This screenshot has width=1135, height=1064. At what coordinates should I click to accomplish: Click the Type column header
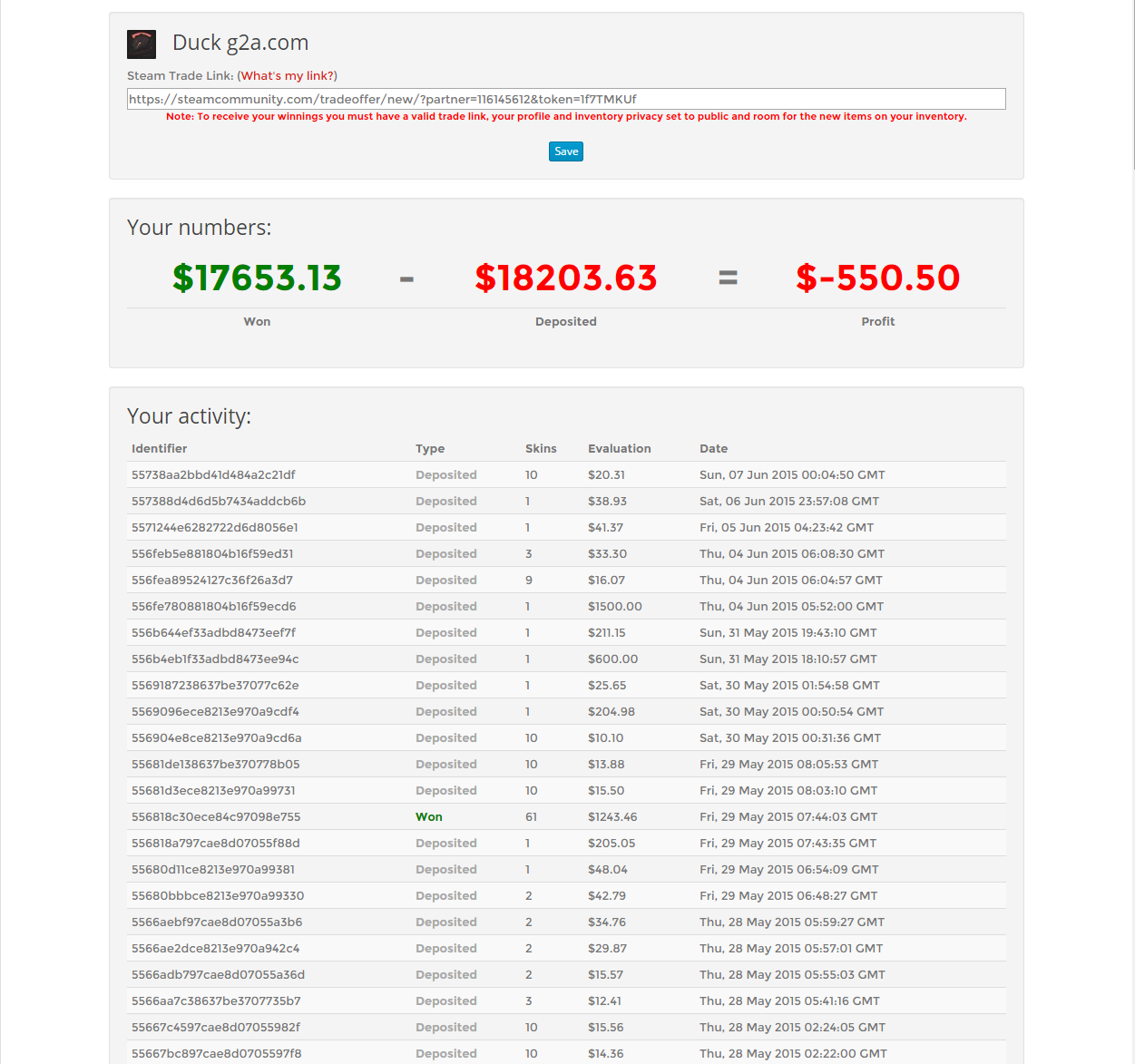(x=430, y=449)
